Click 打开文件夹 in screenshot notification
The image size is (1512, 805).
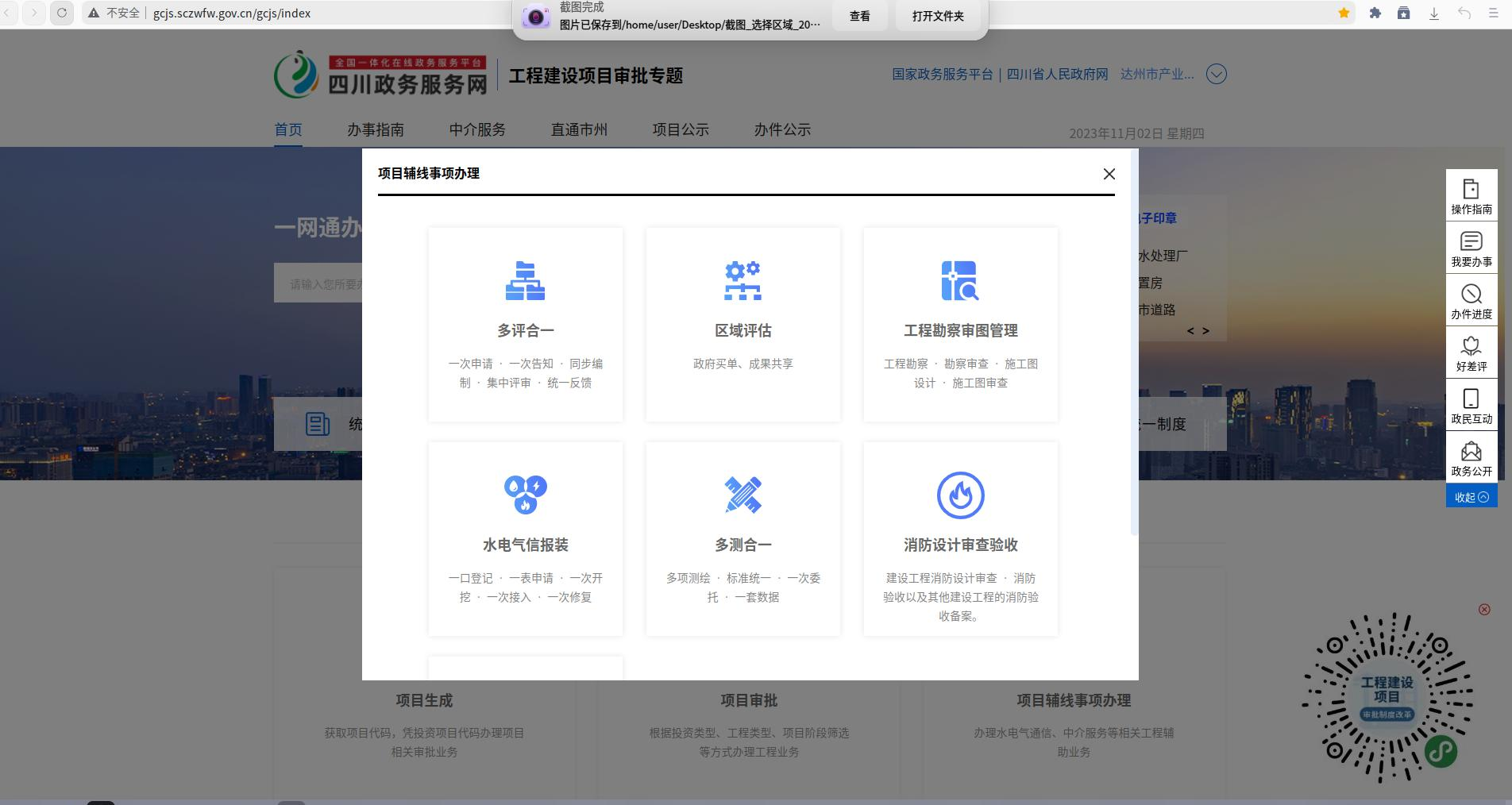[x=937, y=16]
